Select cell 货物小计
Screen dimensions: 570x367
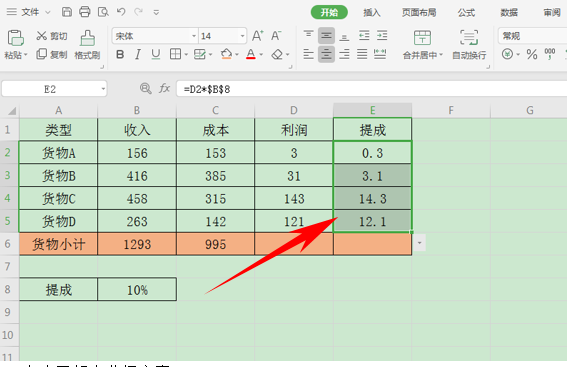click(x=58, y=244)
